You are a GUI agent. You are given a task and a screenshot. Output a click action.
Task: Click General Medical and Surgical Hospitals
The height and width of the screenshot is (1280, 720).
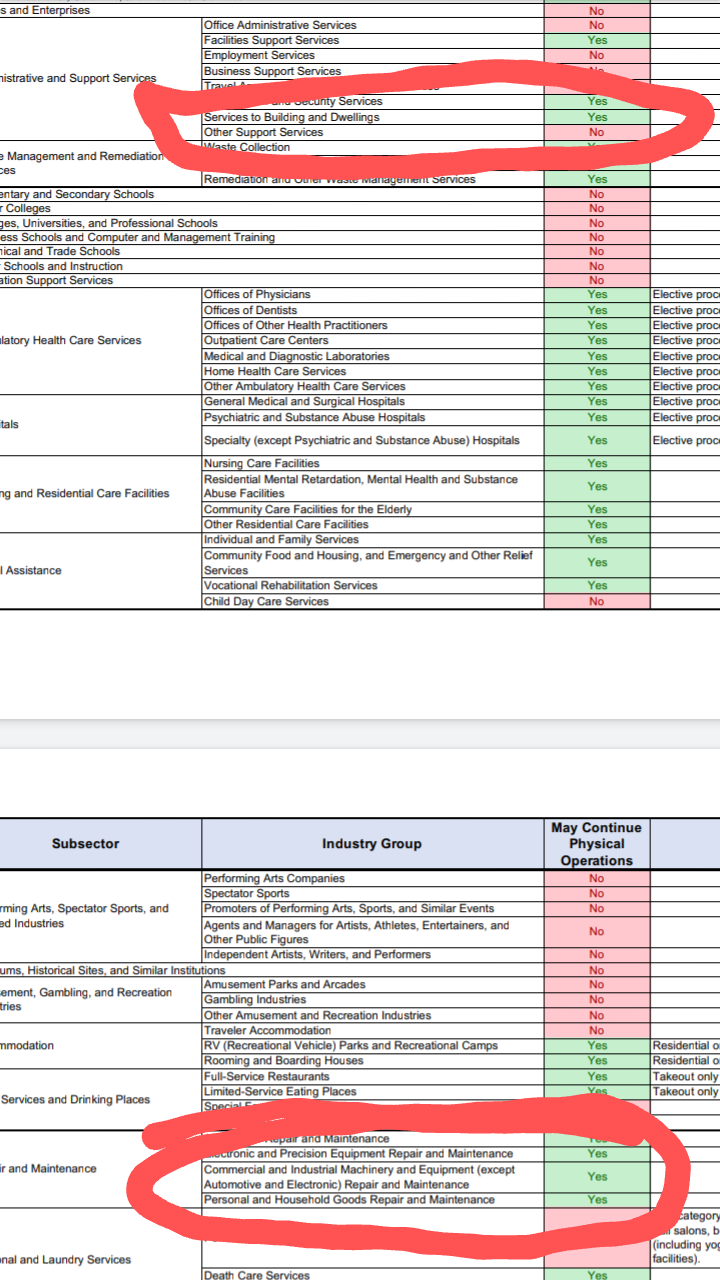point(373,402)
